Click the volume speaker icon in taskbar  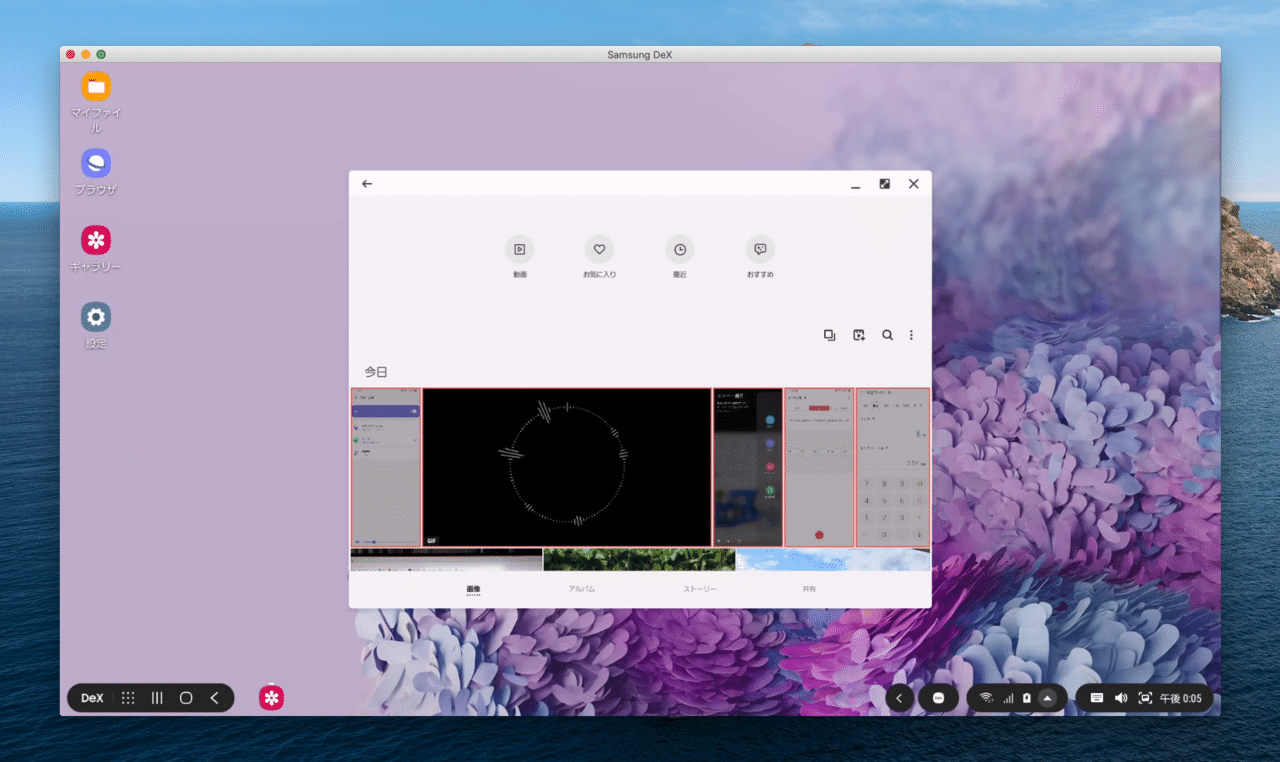(x=1121, y=698)
